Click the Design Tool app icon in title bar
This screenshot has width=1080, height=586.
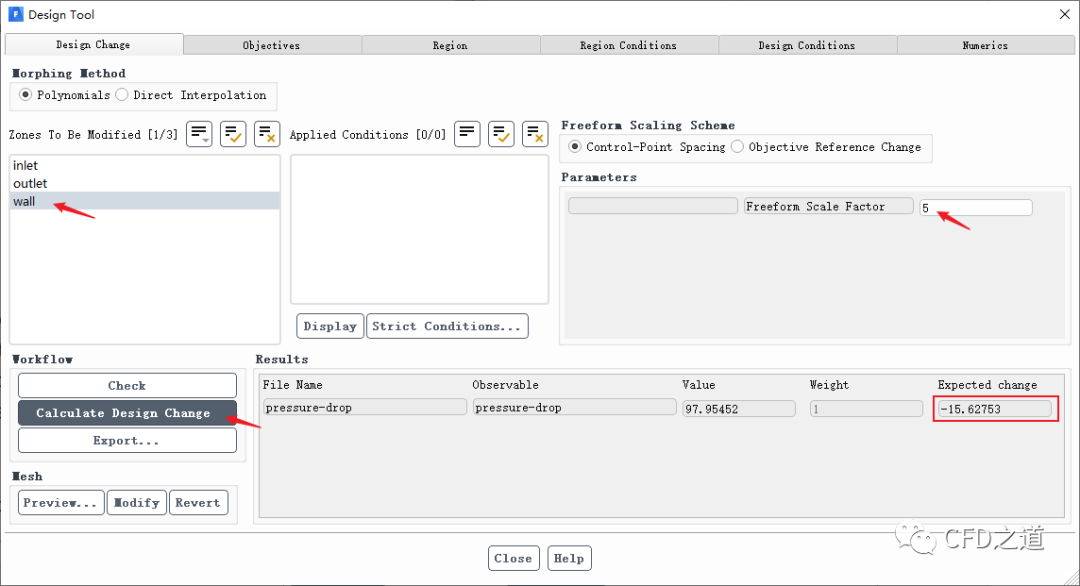[x=15, y=15]
